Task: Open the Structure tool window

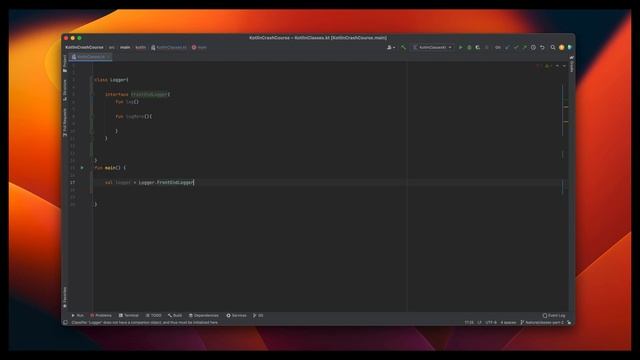Action: click(x=65, y=90)
